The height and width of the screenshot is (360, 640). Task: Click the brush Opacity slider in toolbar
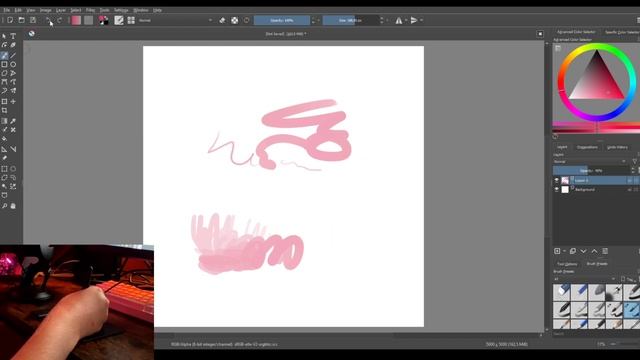point(282,20)
